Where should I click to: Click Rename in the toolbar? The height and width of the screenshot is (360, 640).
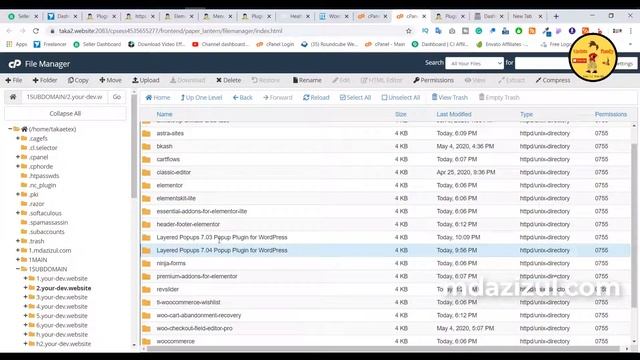click(x=307, y=80)
